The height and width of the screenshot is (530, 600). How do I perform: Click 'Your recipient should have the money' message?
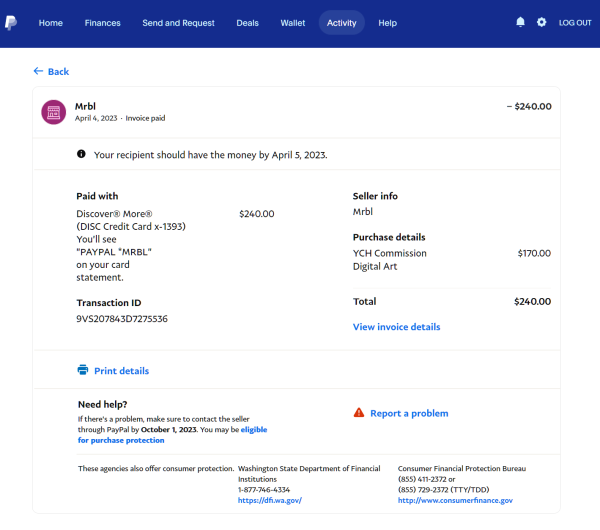tap(211, 155)
